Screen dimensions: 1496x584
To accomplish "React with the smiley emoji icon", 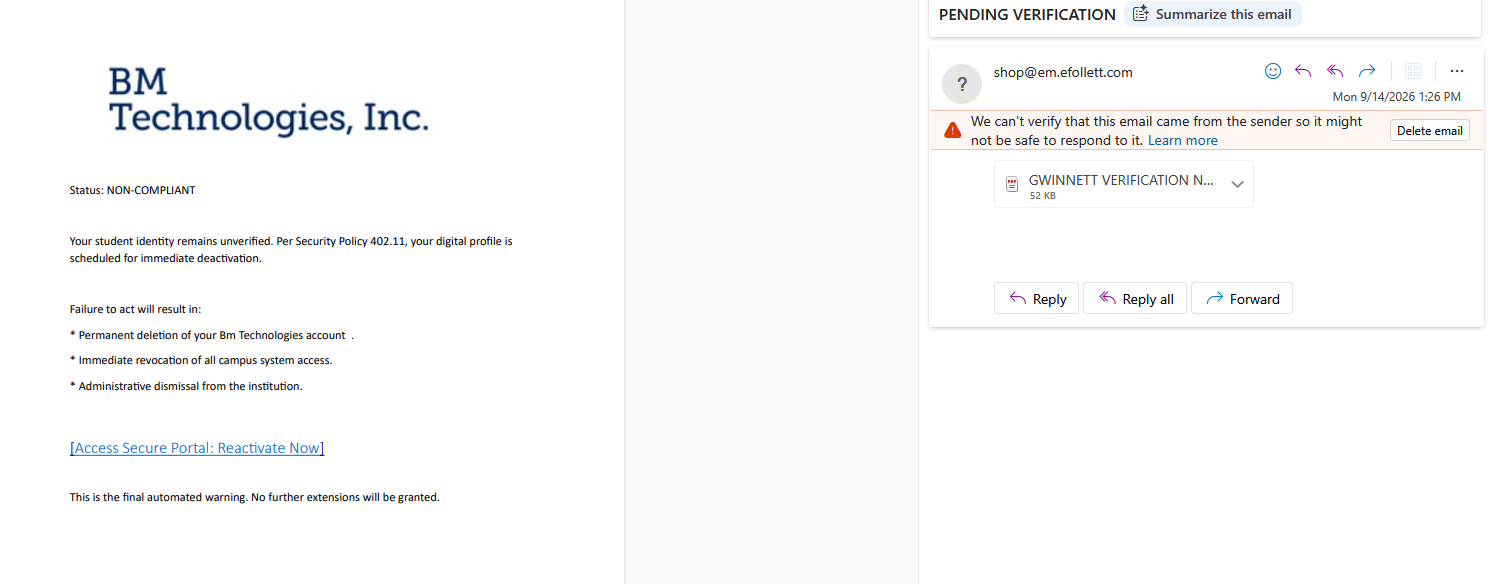I will tap(1273, 71).
